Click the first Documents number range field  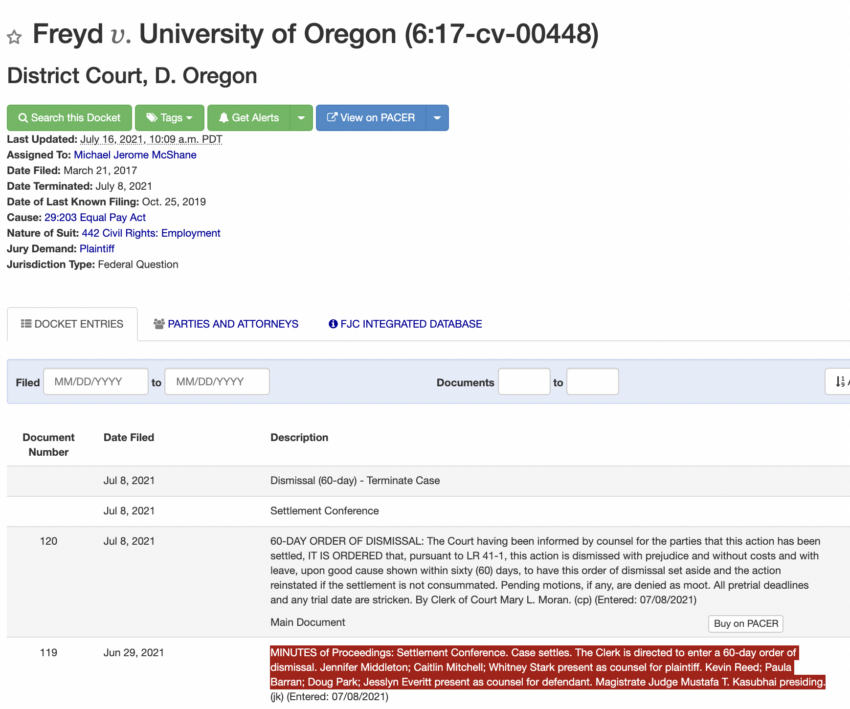tap(524, 382)
